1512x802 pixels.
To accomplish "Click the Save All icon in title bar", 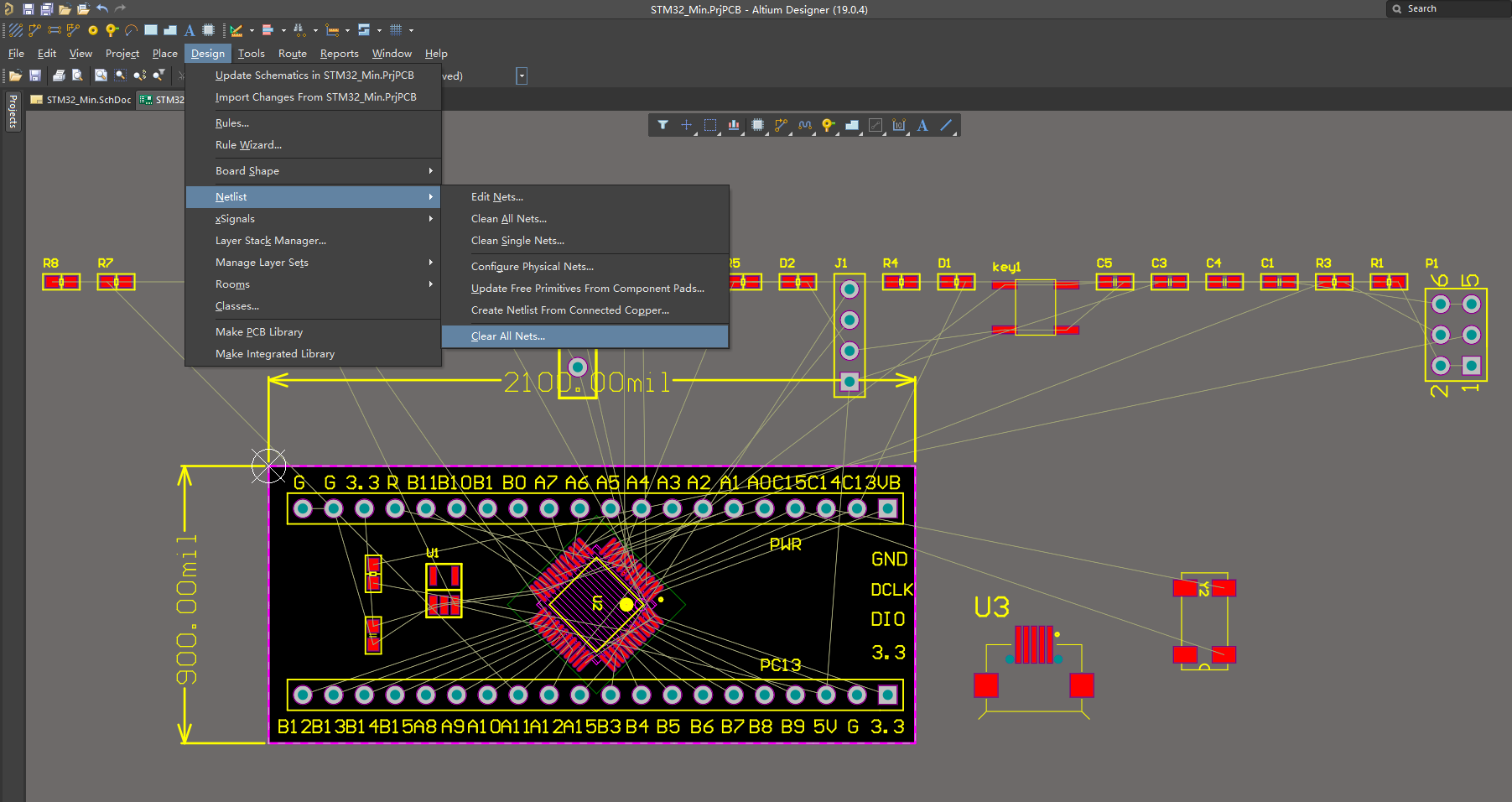I will (46, 9).
